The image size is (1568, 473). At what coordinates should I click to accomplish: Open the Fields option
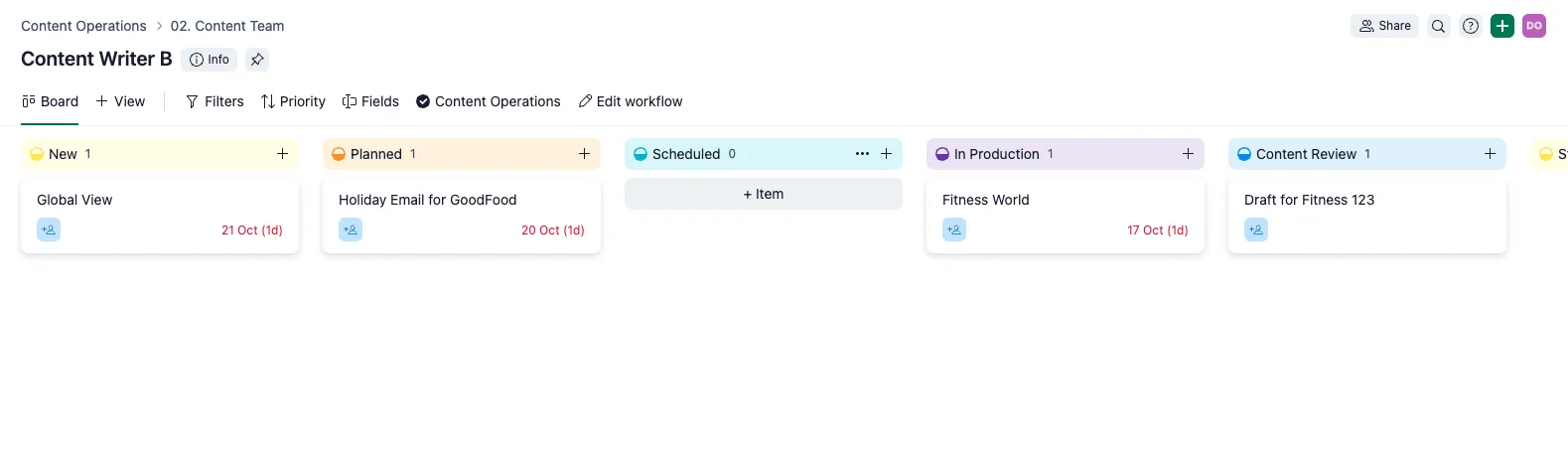point(370,101)
